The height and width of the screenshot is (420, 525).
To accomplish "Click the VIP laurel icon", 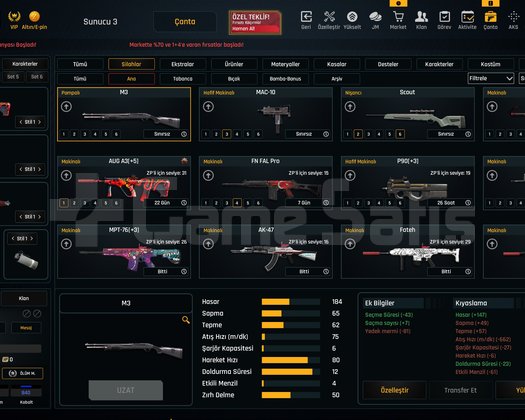I will point(14,16).
